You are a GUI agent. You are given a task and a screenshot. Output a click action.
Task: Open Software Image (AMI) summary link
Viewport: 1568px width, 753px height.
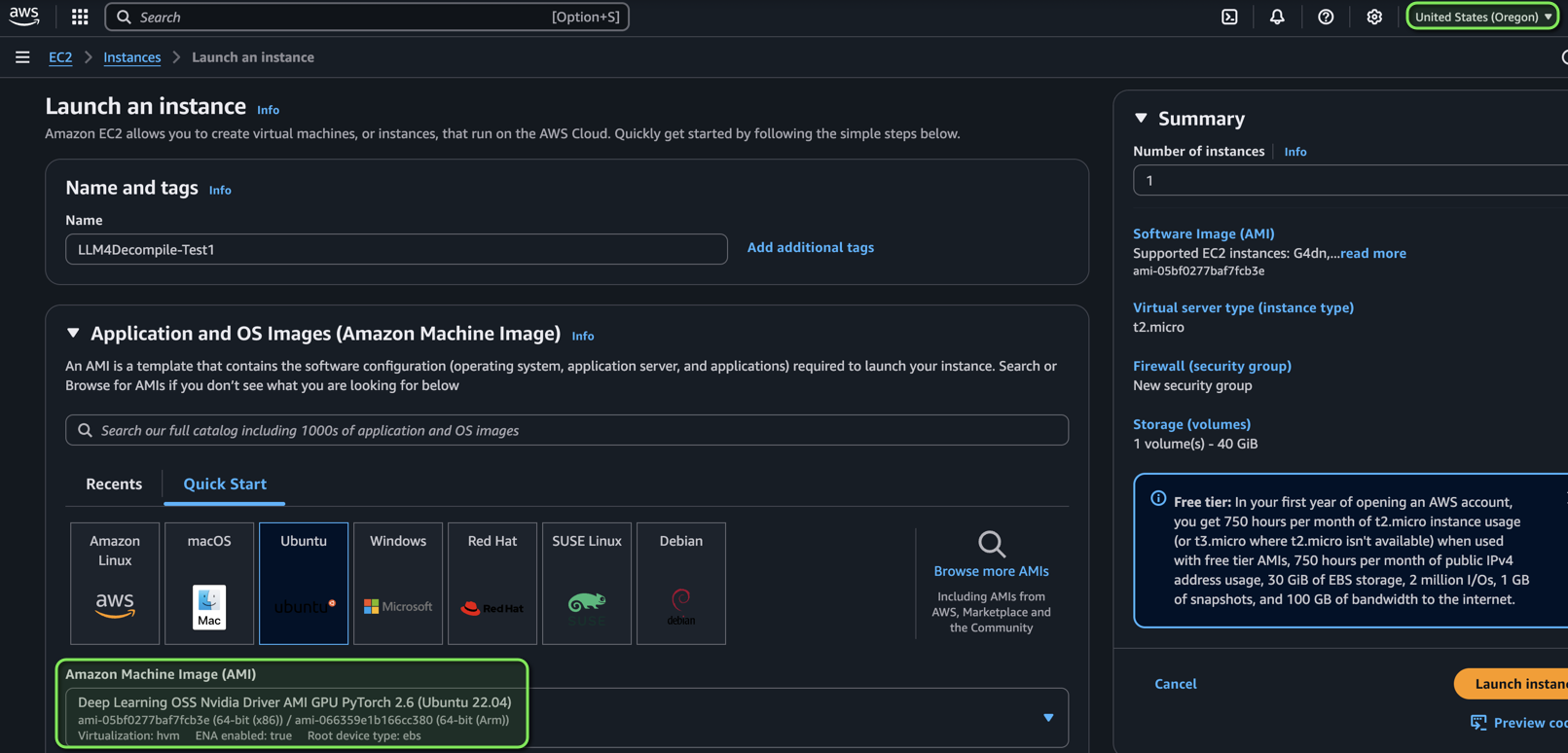pos(1204,233)
